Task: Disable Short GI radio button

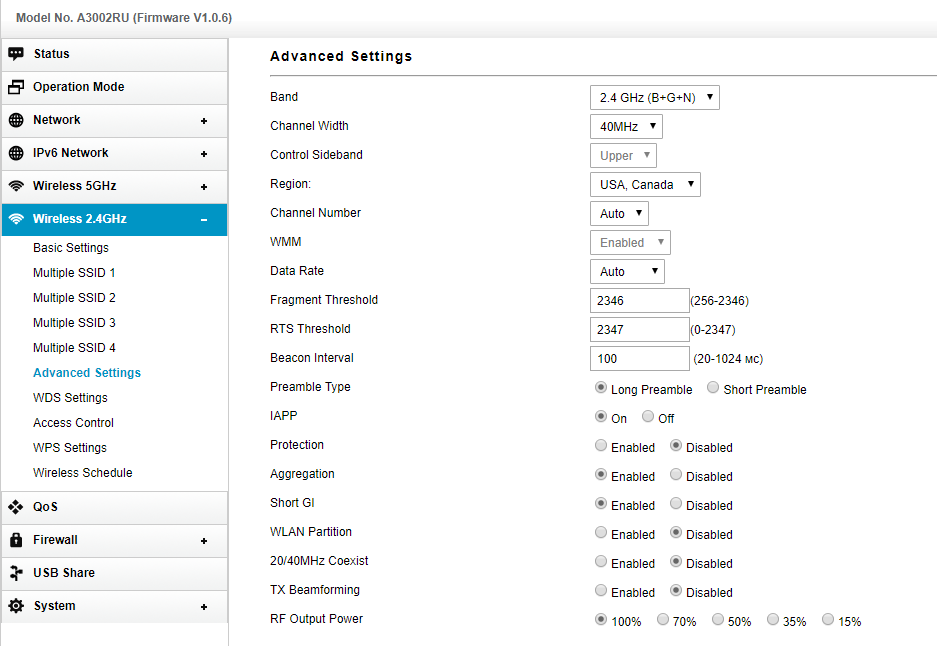Action: point(676,503)
